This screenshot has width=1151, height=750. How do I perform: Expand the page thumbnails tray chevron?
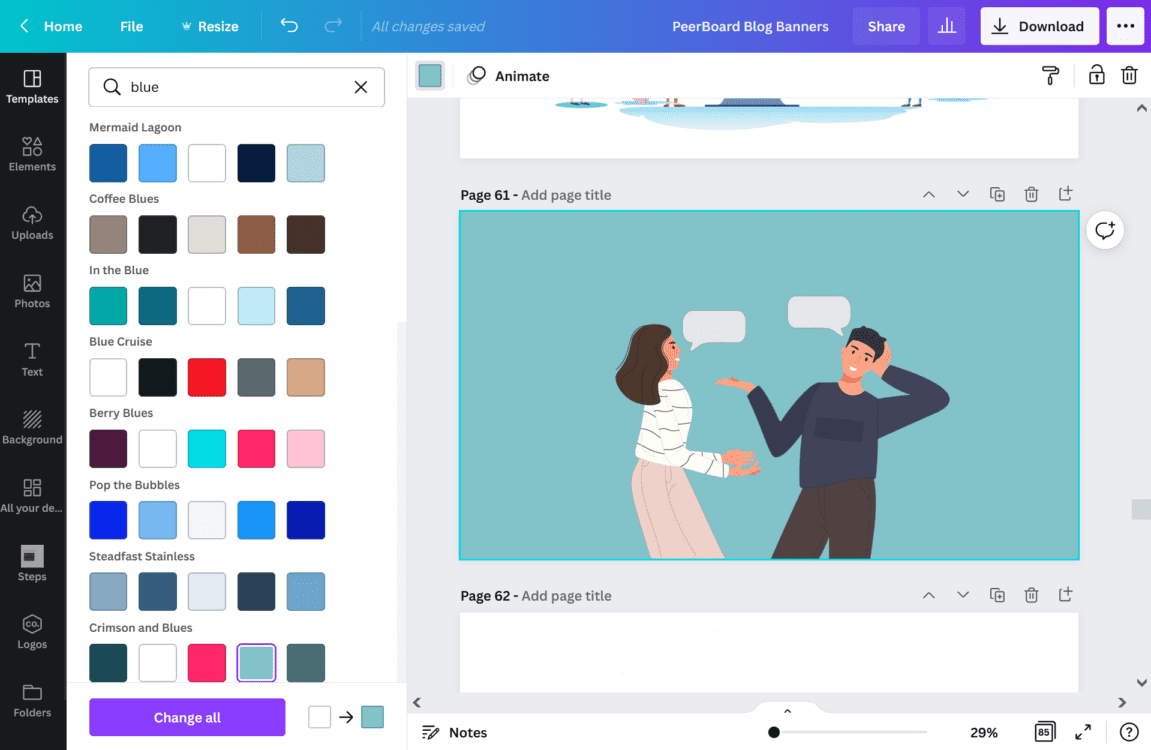[x=787, y=710]
